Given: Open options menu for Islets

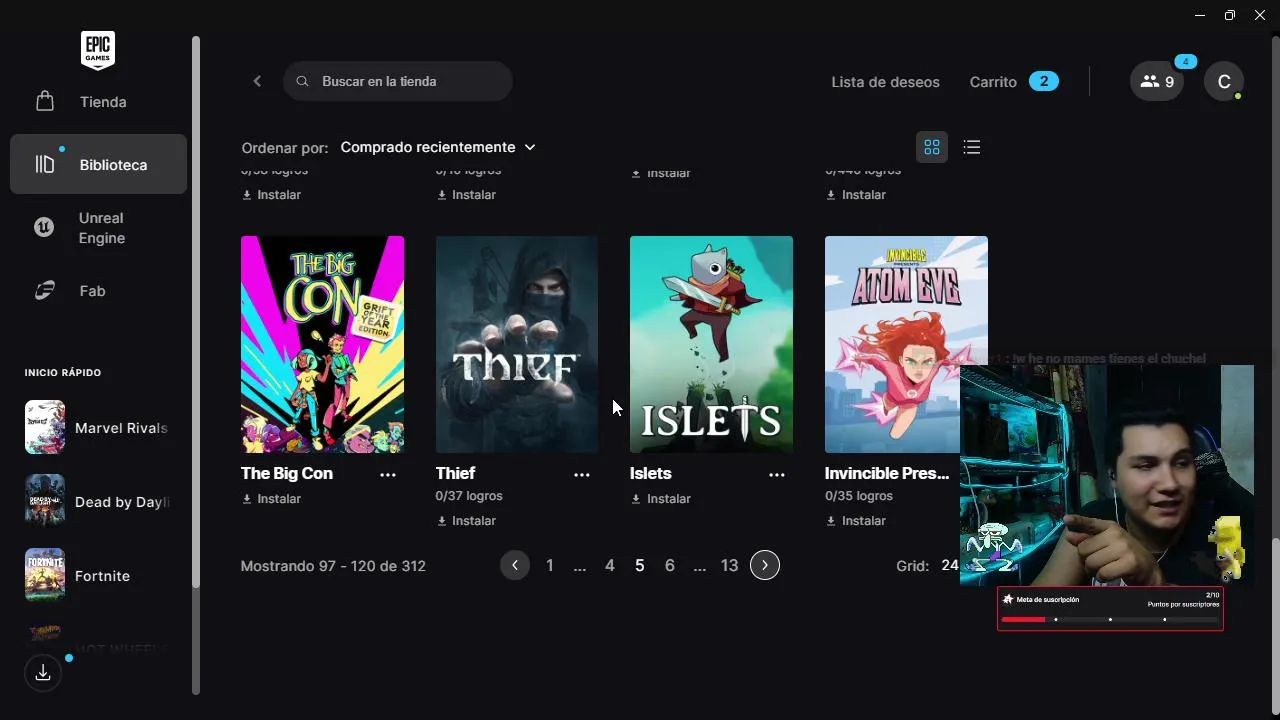Looking at the screenshot, I should tap(777, 475).
